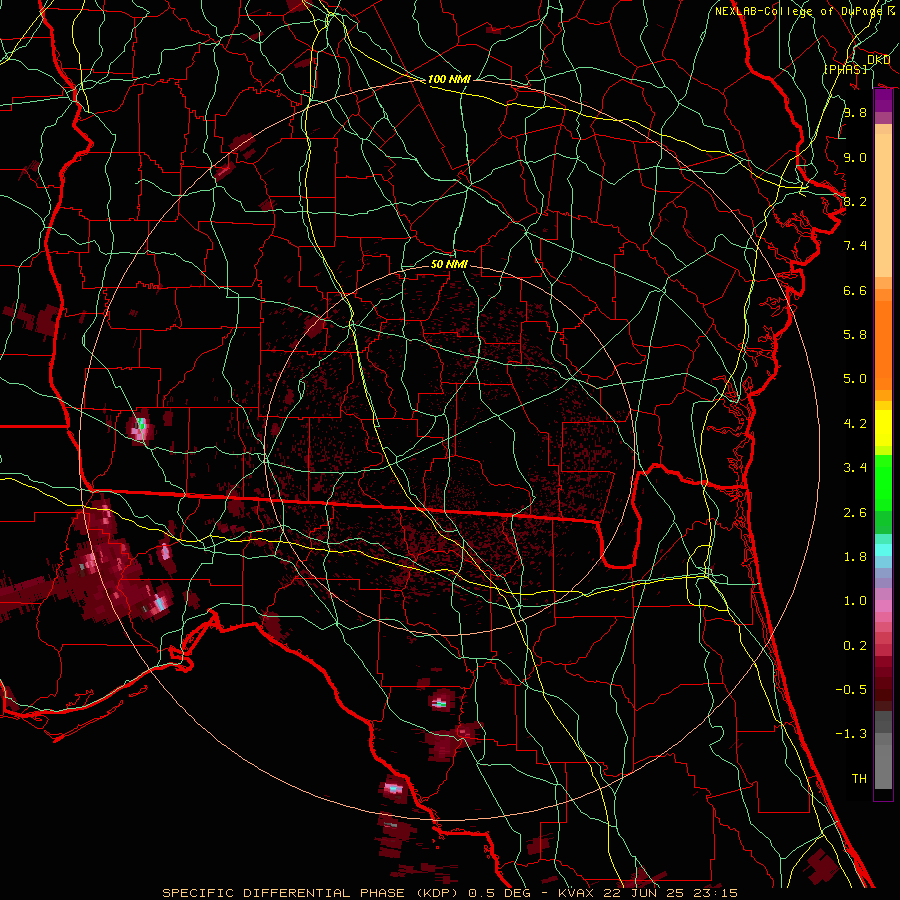Click the 1.8 scale value
The height and width of the screenshot is (900, 900).
[x=855, y=557]
